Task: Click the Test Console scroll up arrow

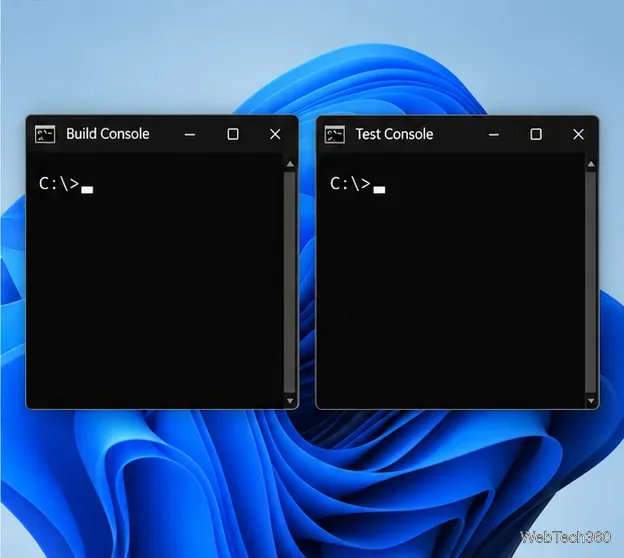Action: (591, 164)
